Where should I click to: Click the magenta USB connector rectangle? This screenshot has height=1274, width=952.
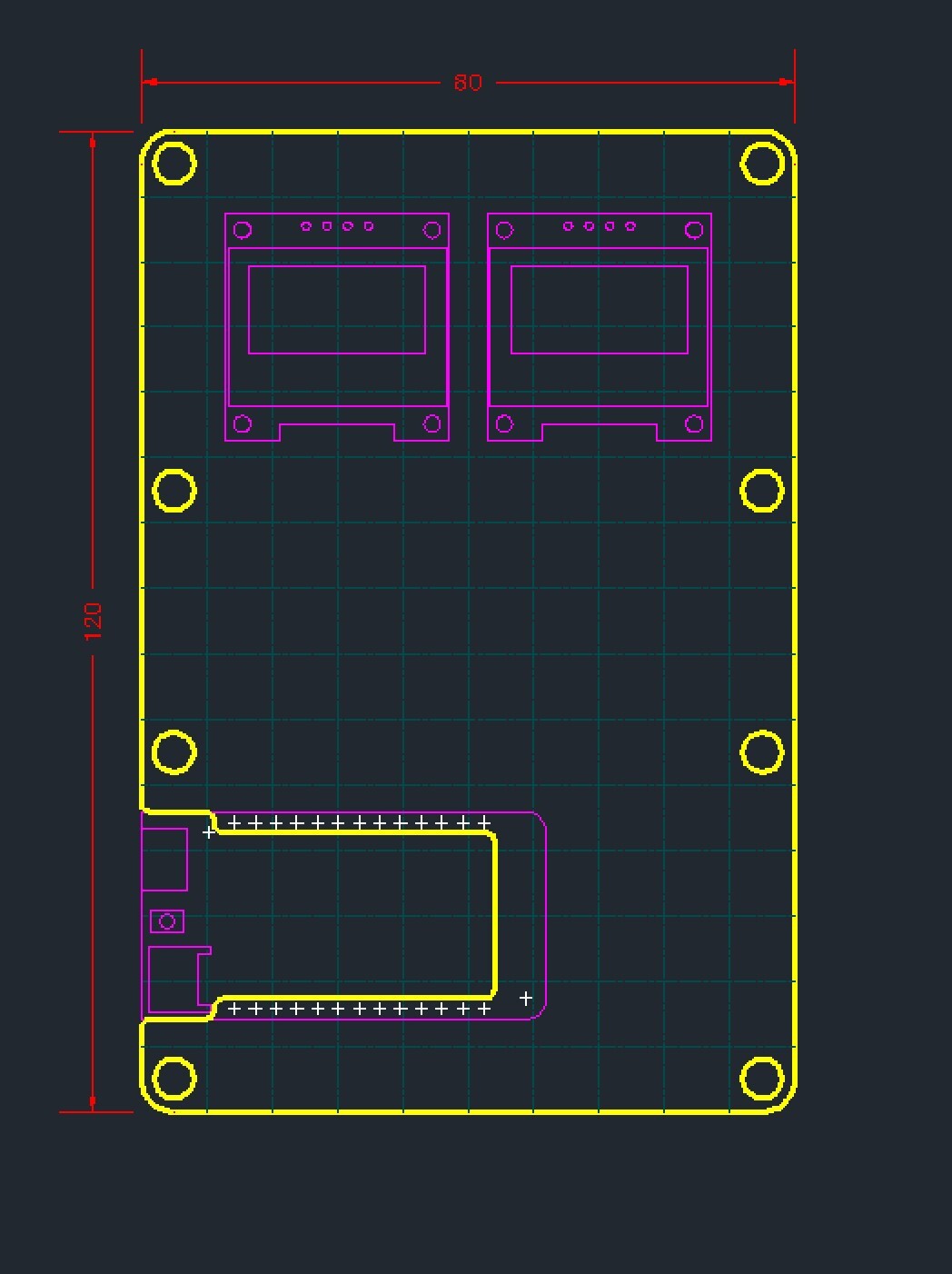click(x=165, y=859)
